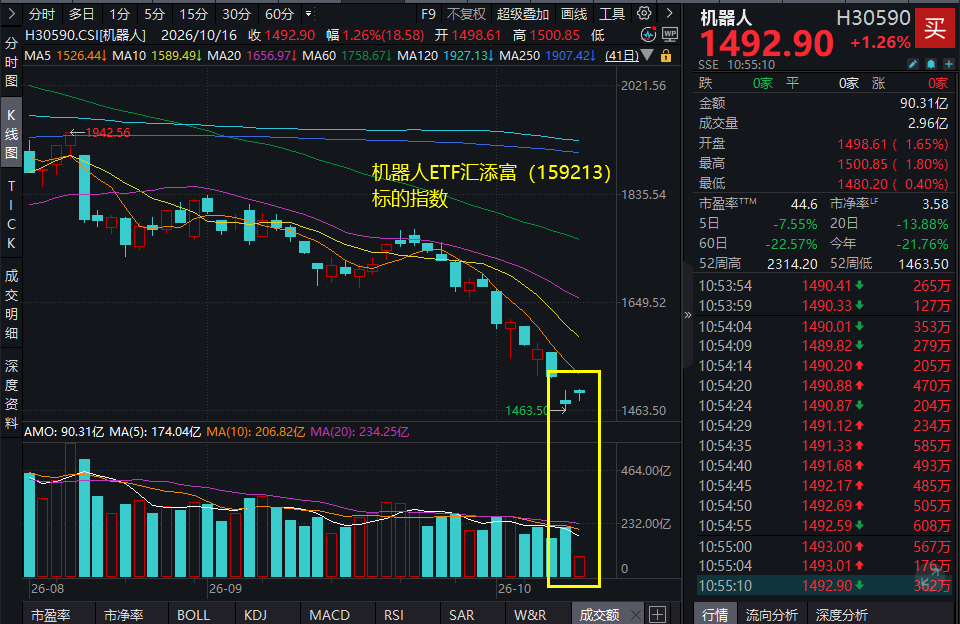Switch indicator to BOLL
This screenshot has height=624, width=960.
[193, 615]
